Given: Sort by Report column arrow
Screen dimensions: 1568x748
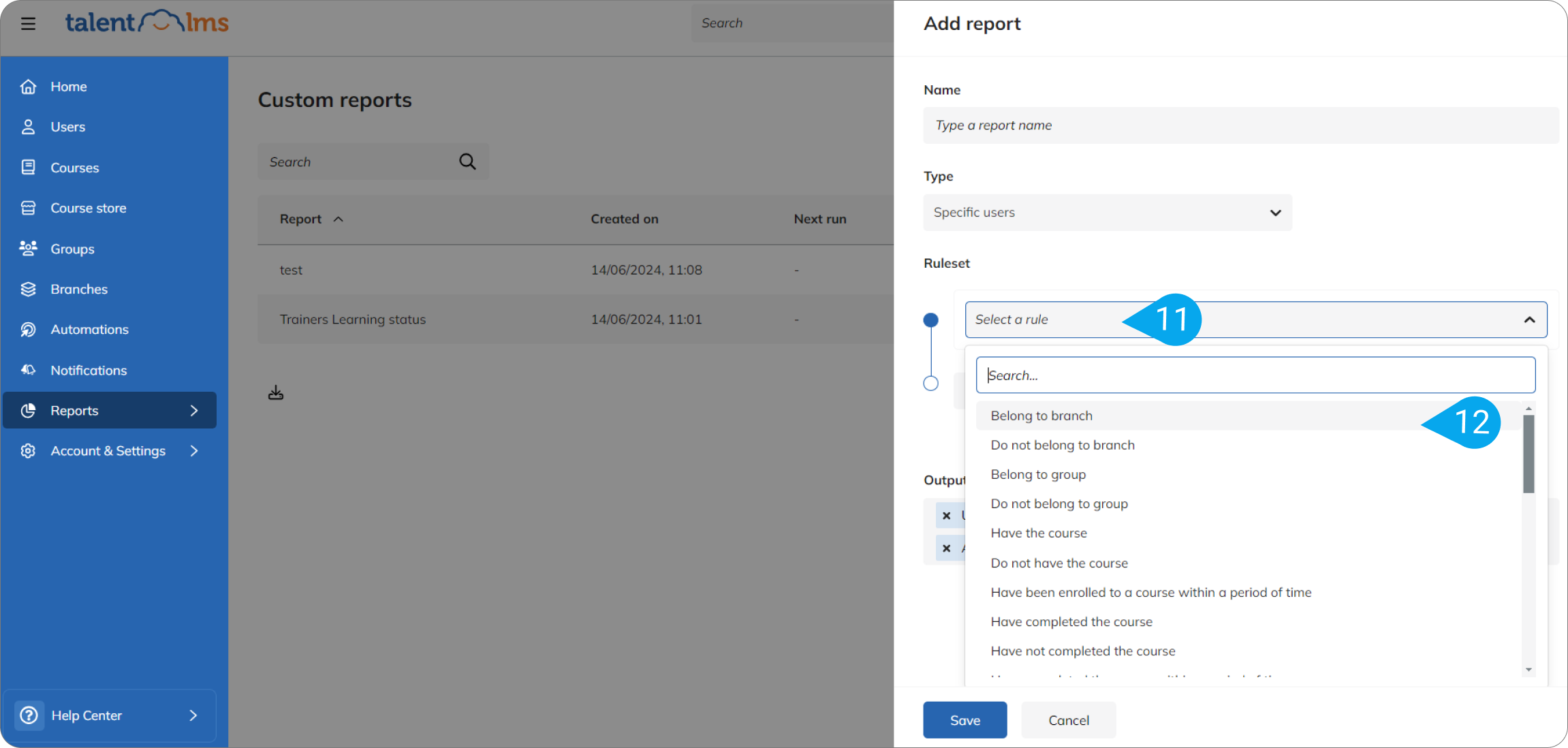Looking at the screenshot, I should [x=338, y=219].
